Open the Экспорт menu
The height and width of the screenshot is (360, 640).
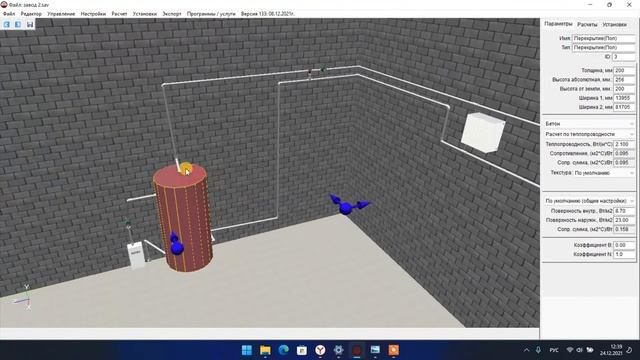[172, 14]
